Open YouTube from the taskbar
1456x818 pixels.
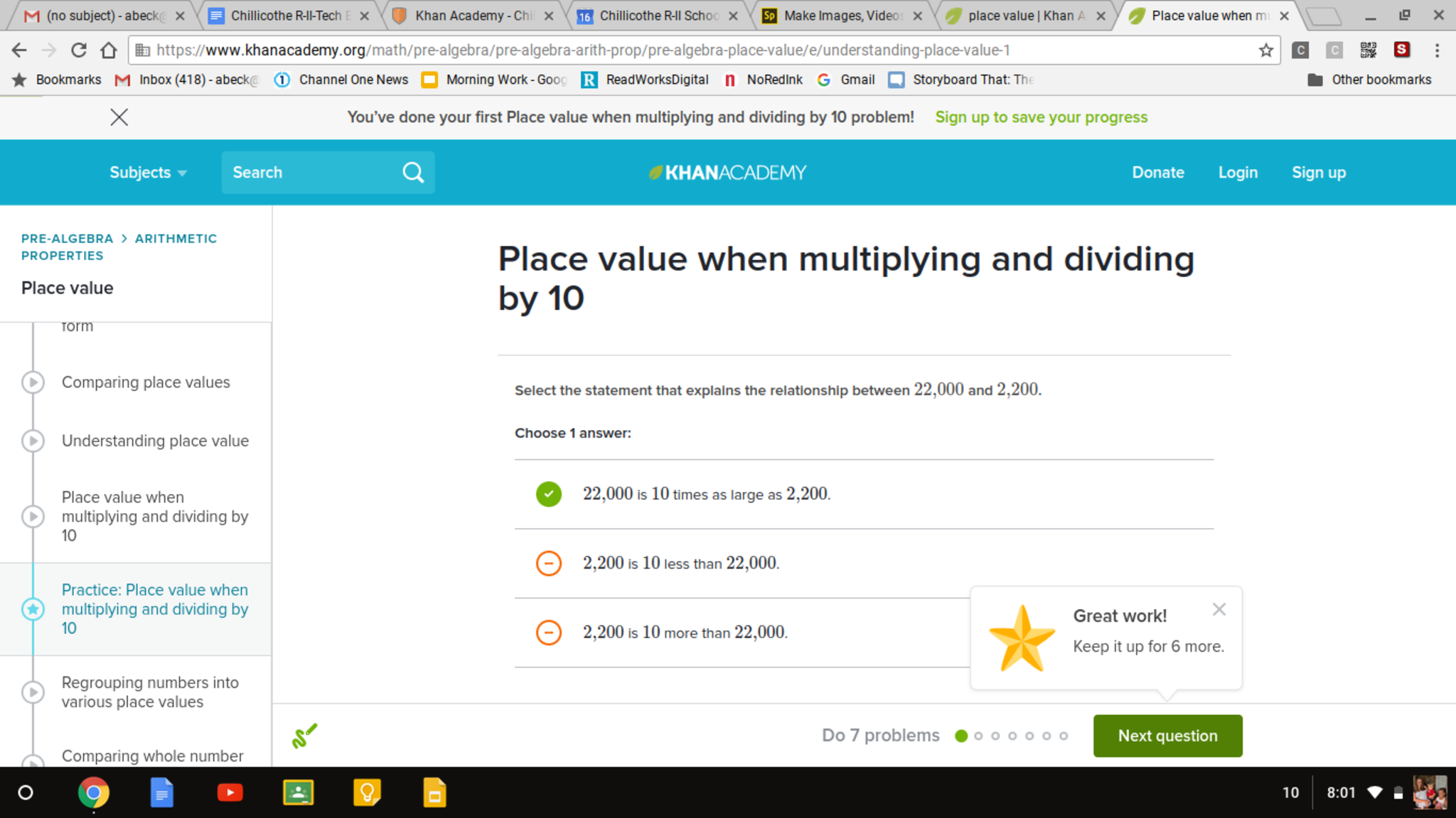click(x=230, y=792)
